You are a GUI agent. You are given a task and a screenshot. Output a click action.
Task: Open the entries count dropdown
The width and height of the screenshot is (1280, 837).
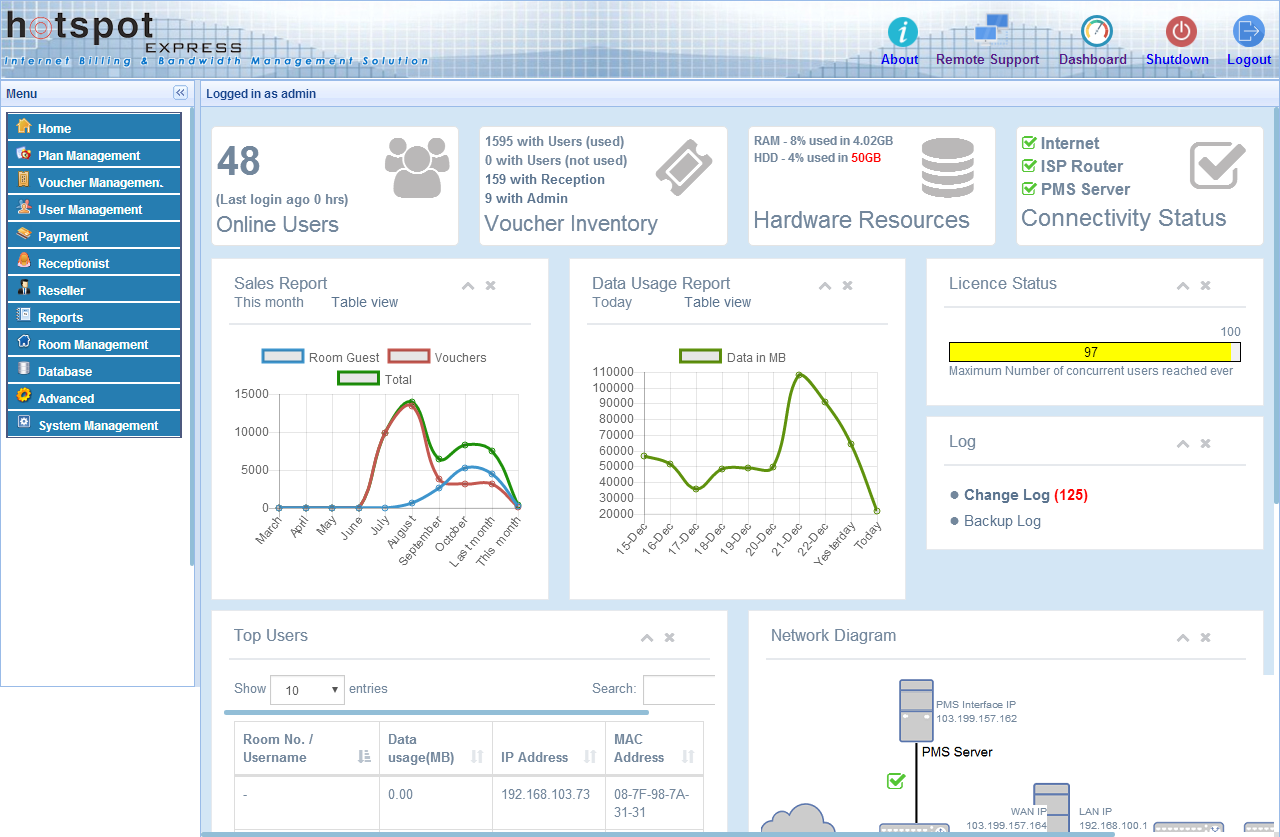pos(307,690)
